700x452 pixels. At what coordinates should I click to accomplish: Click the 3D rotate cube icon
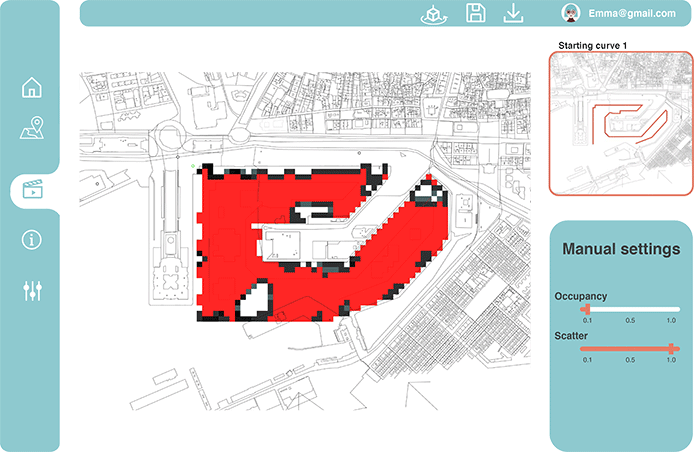[x=434, y=13]
